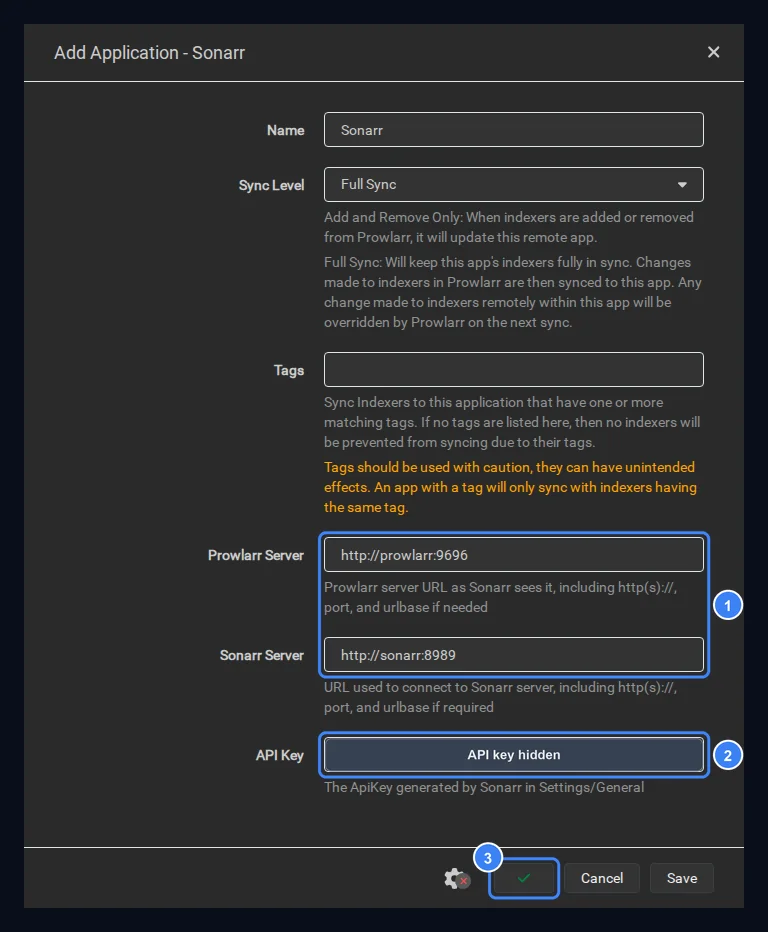Click the 'Prowlarr server URL as Sonarr sees' hint
768x932 pixels.
click(501, 597)
